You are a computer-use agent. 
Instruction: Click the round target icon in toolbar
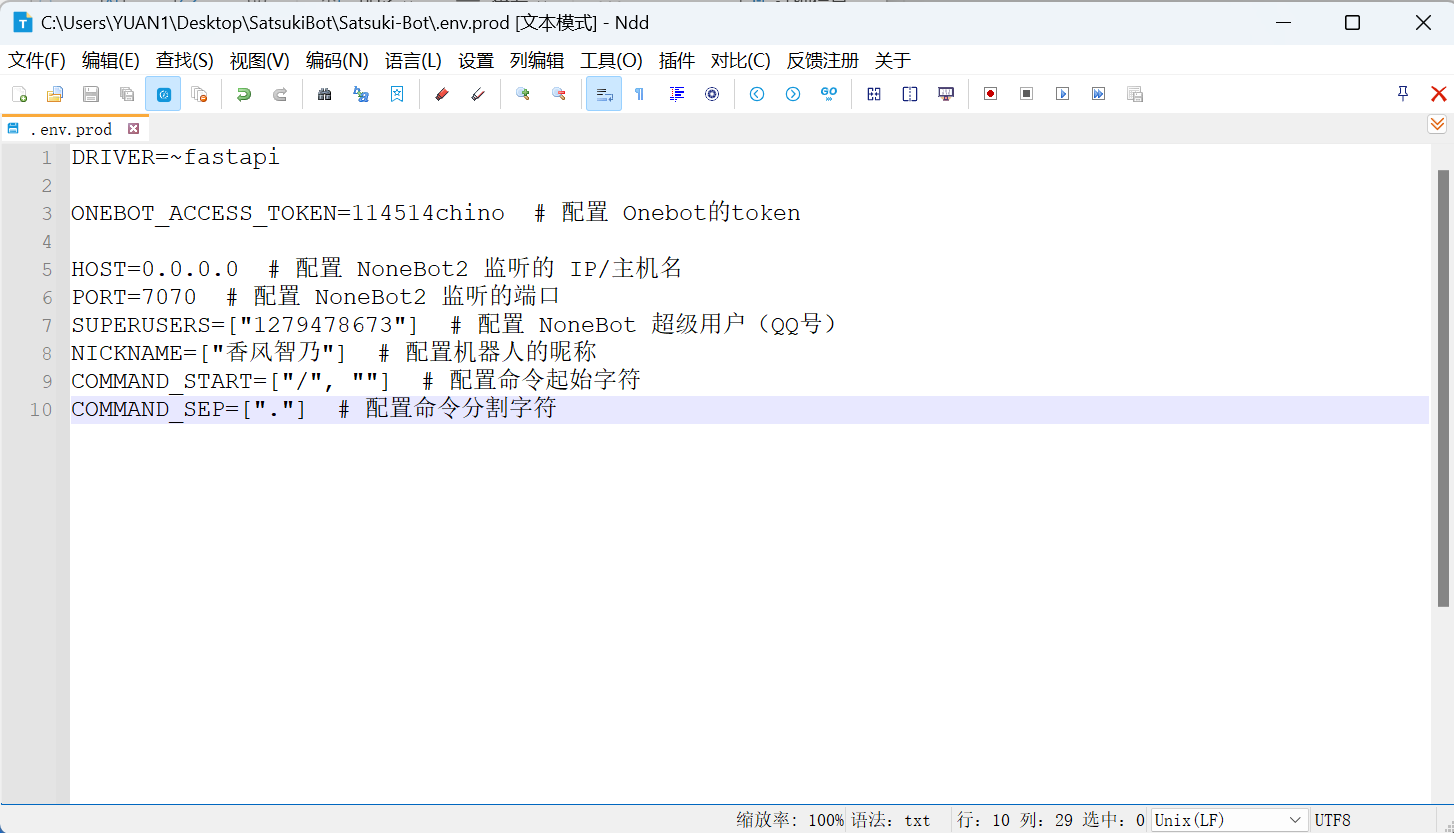coord(712,94)
